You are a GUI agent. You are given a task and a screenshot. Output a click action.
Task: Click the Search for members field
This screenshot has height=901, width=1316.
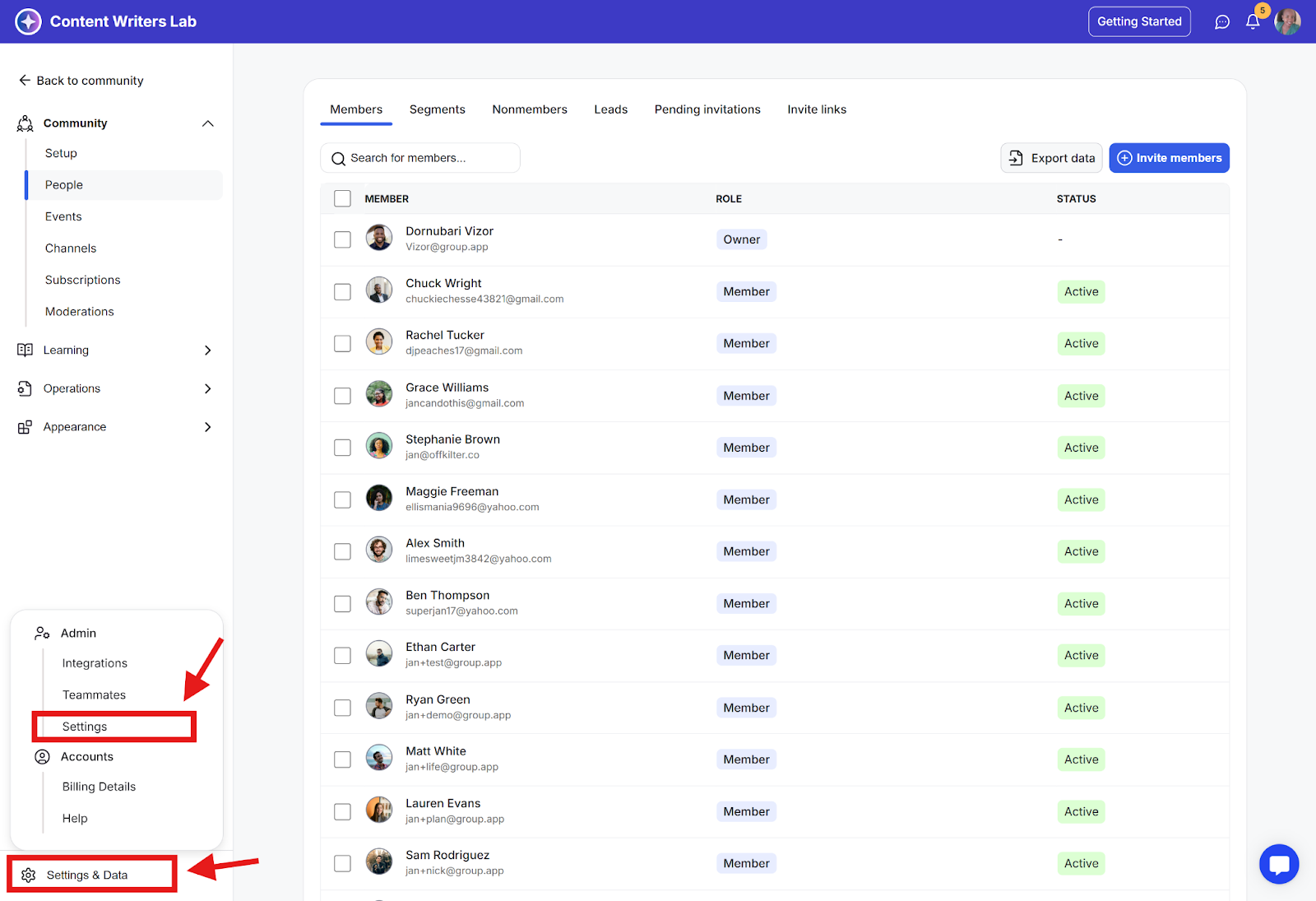point(420,158)
